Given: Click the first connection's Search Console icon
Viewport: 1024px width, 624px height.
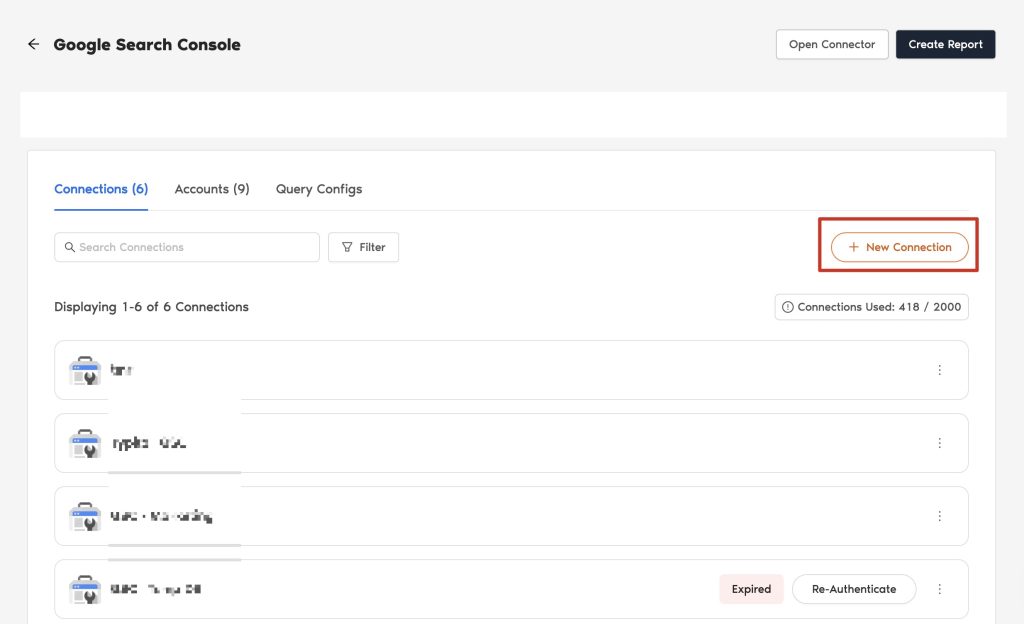Looking at the screenshot, I should (x=85, y=371).
